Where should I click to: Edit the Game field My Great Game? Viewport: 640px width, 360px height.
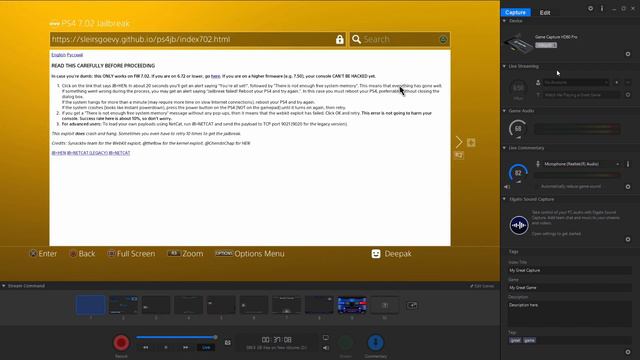coord(570,287)
